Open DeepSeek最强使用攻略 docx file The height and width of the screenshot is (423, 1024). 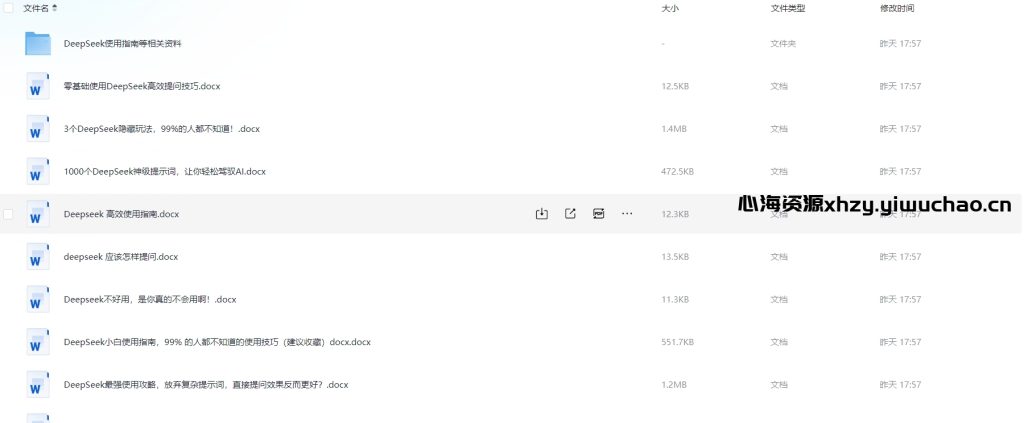(206, 385)
